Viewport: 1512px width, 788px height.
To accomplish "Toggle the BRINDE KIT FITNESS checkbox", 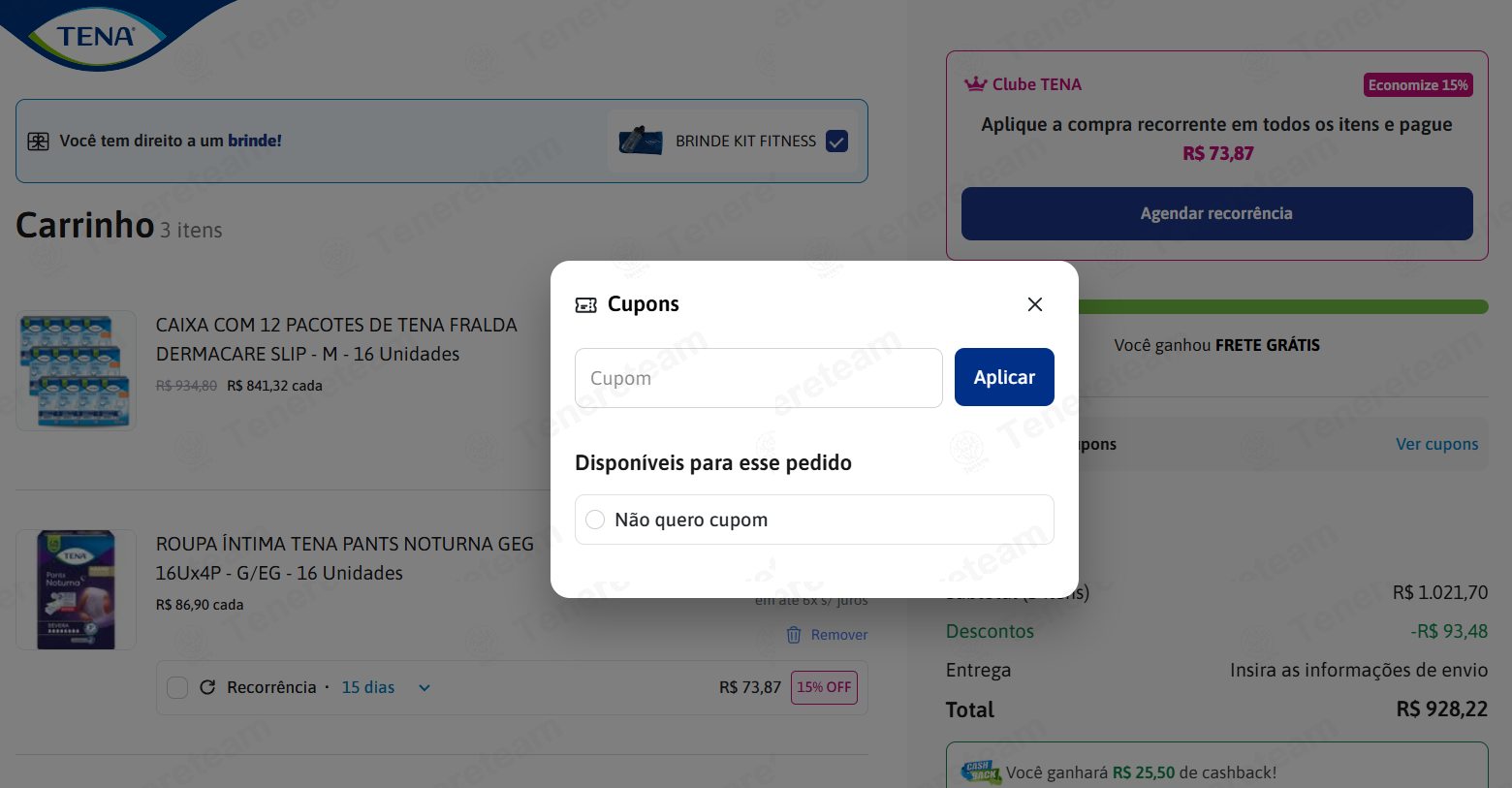I will click(836, 142).
